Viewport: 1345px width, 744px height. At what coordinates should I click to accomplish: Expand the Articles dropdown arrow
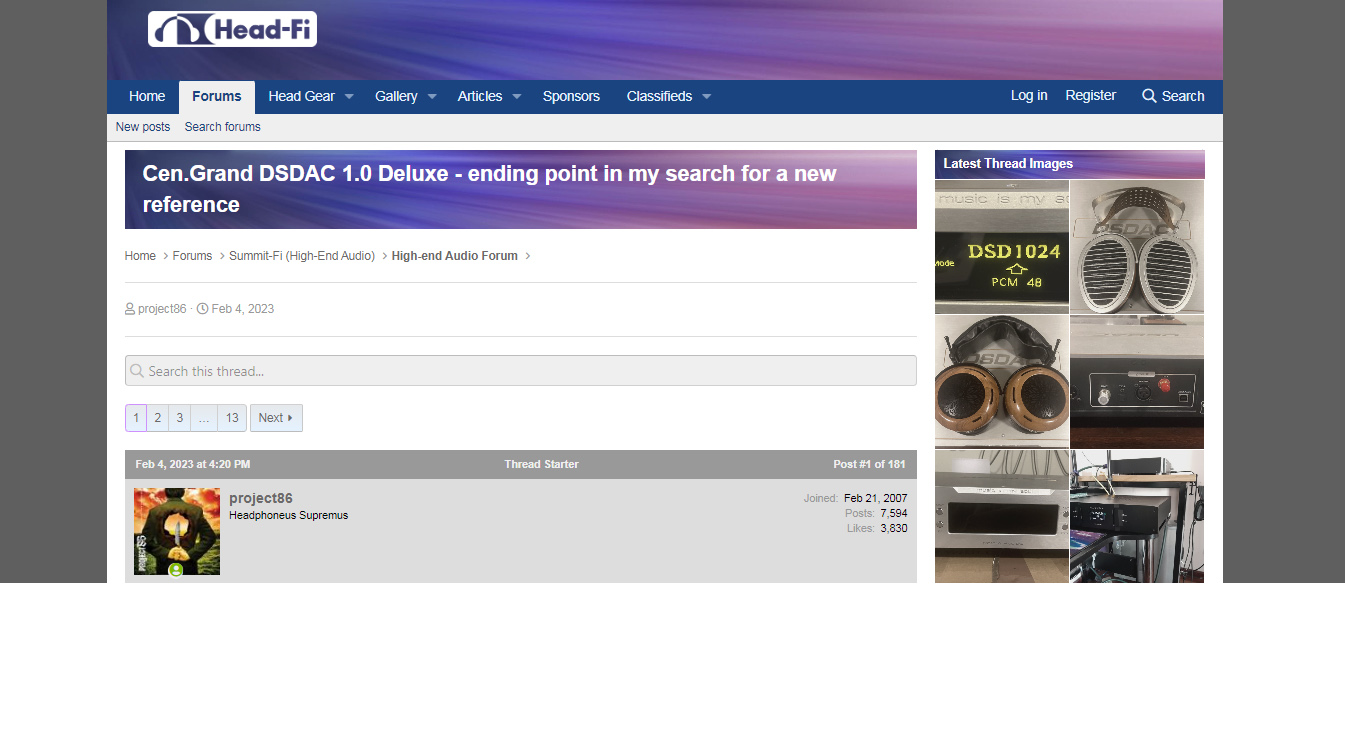click(517, 97)
